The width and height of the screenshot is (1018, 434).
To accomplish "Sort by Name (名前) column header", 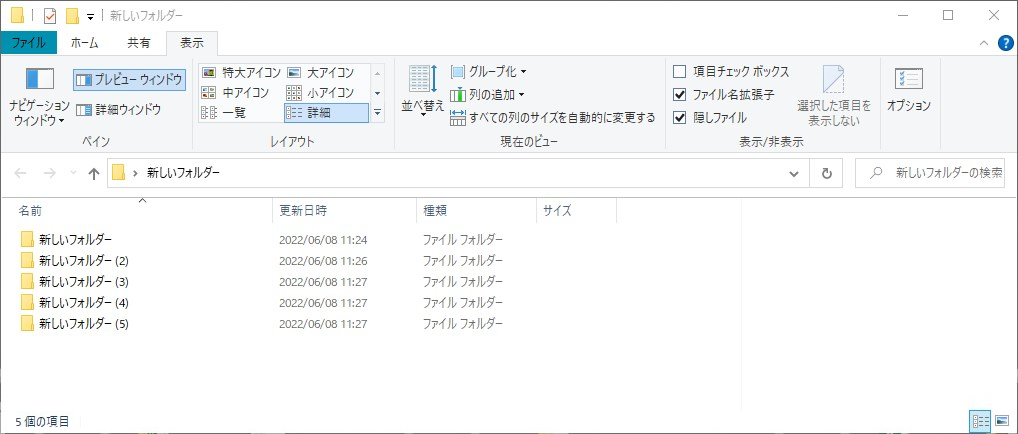I will point(143,211).
